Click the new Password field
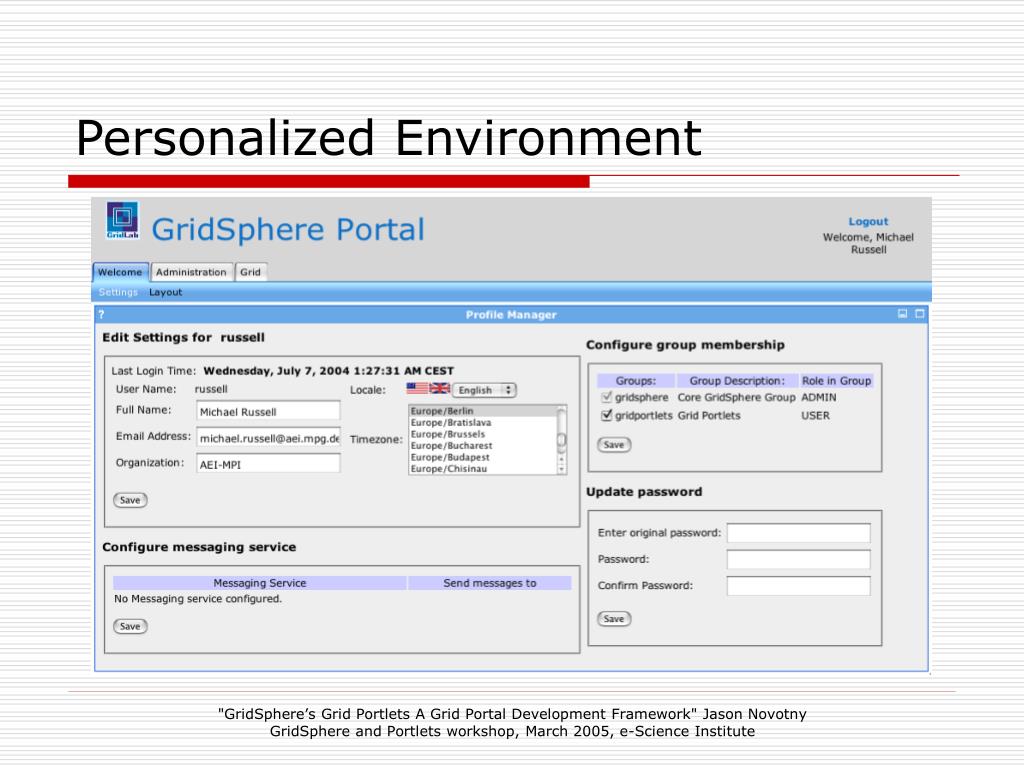This screenshot has height=768, width=1024. (799, 559)
